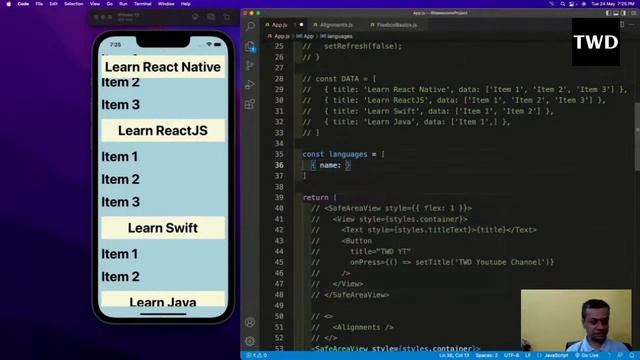Screen dimensions: 640x360
Task: Click the Simulator window title iPhone 13
Action: coord(129,15)
